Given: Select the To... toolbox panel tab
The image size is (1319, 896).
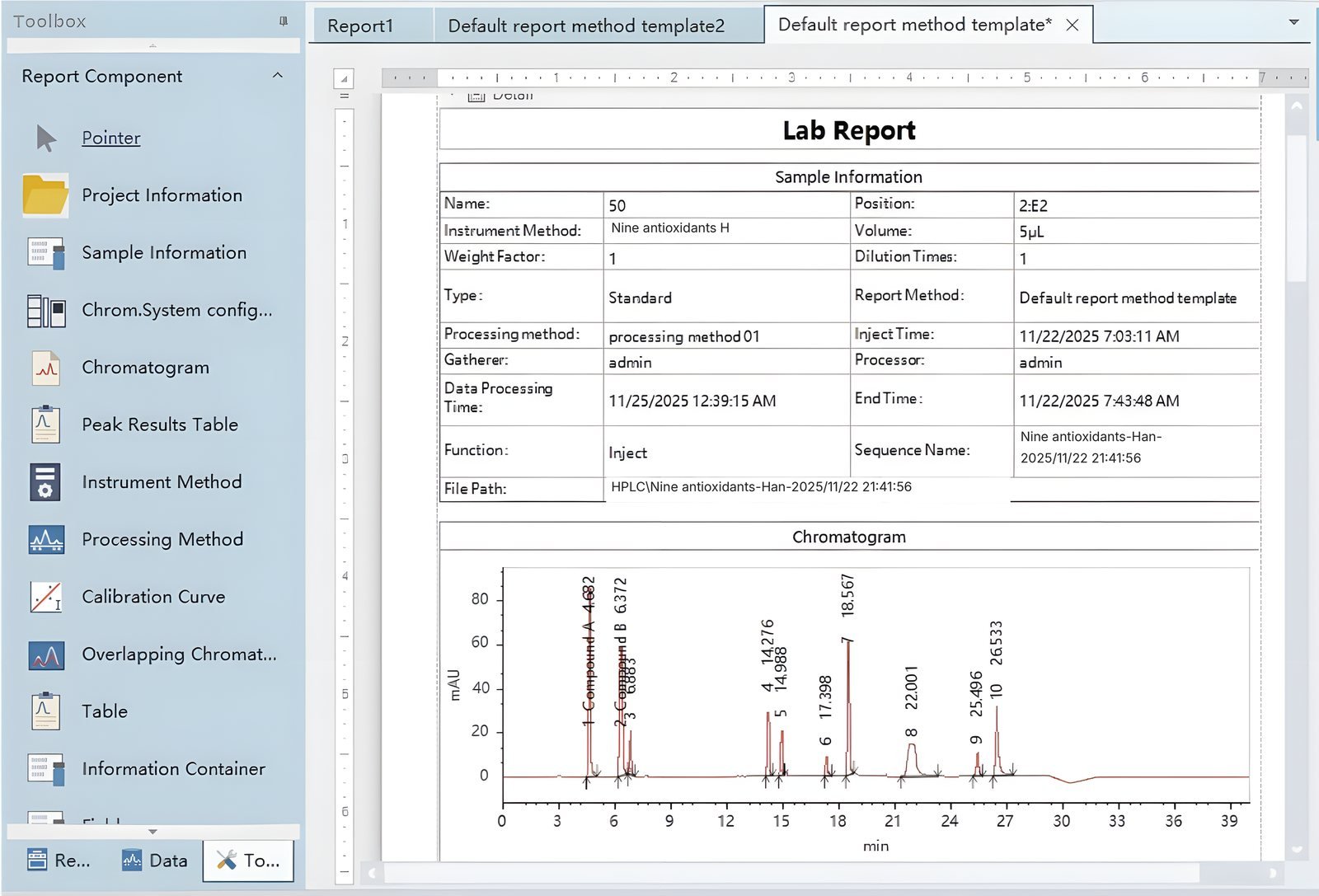Looking at the screenshot, I should (x=248, y=861).
